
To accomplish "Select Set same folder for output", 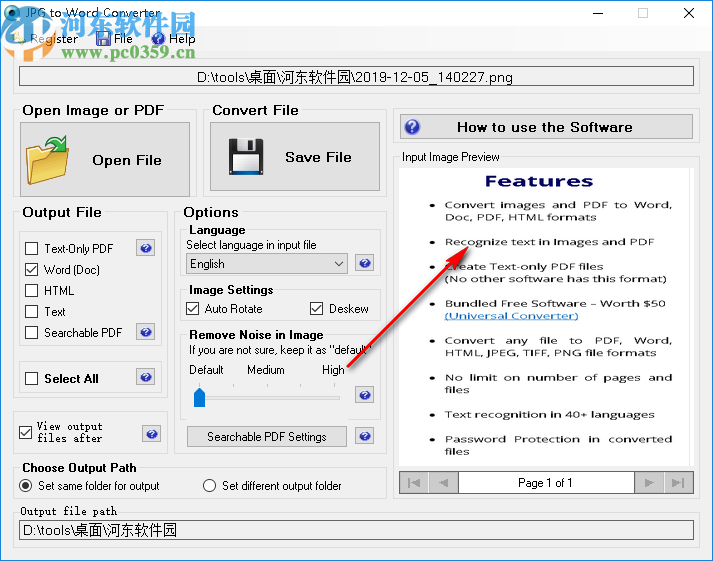I will 26,486.
